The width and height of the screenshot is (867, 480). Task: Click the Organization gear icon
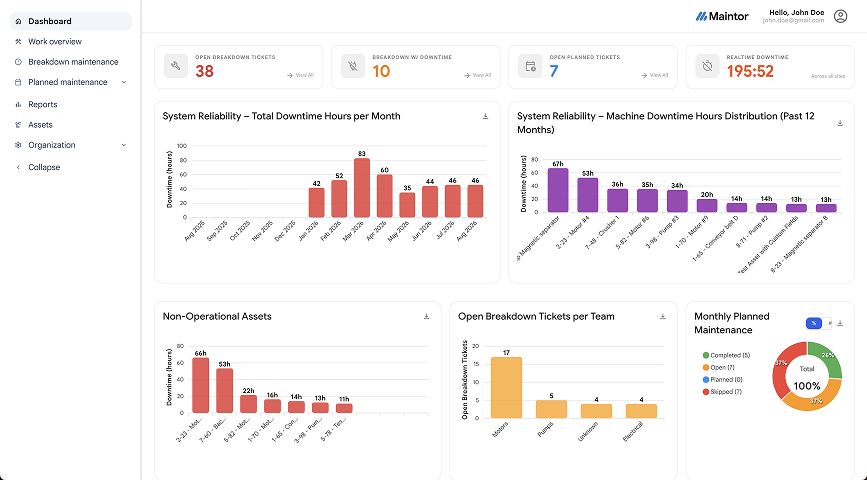tap(18, 145)
